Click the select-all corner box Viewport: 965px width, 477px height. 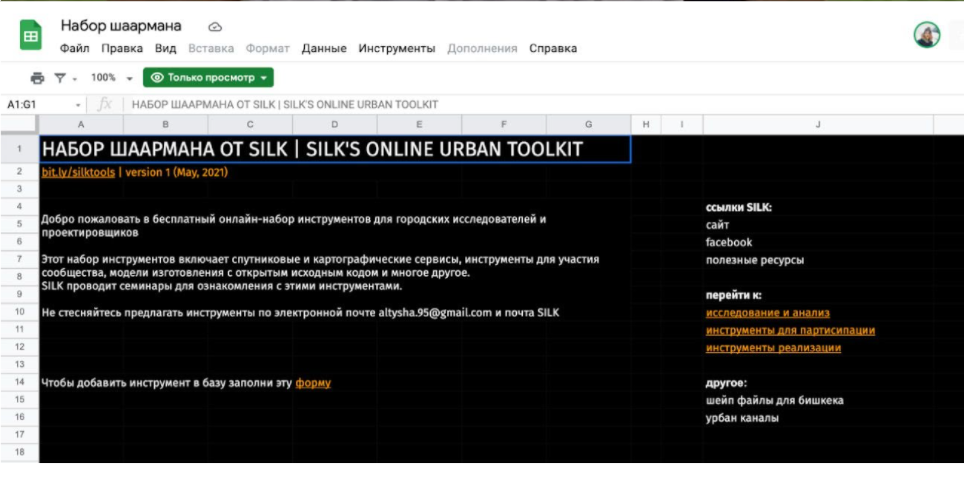click(x=20, y=124)
